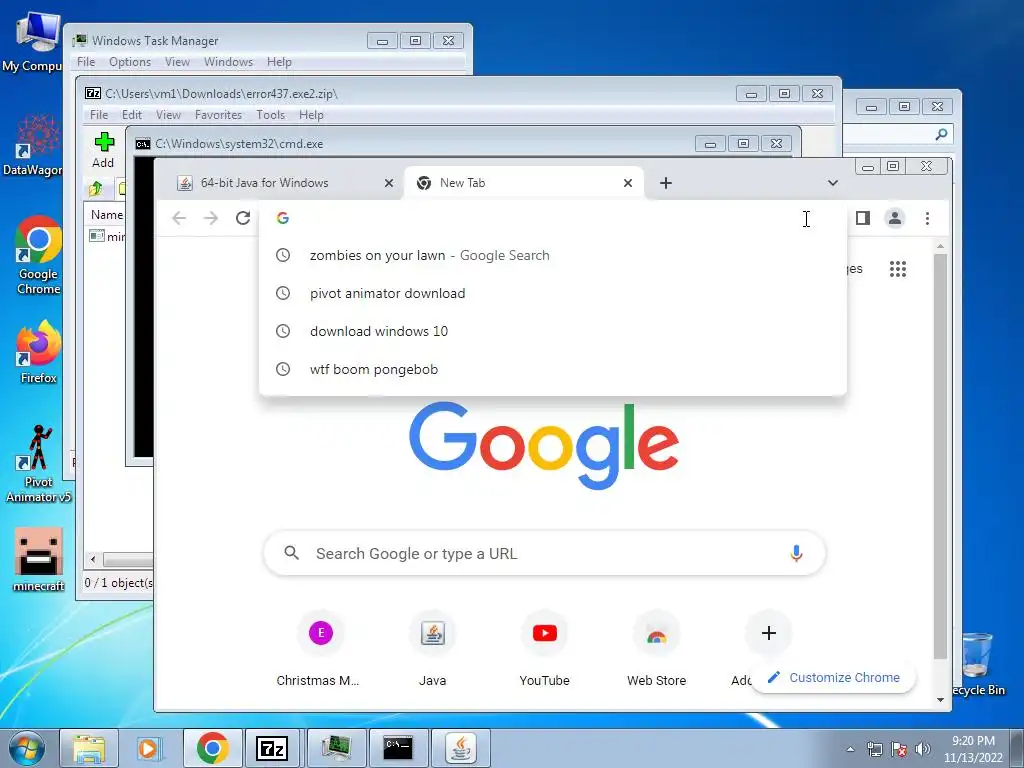Open the Tools menu in 7-Zip

pos(270,115)
